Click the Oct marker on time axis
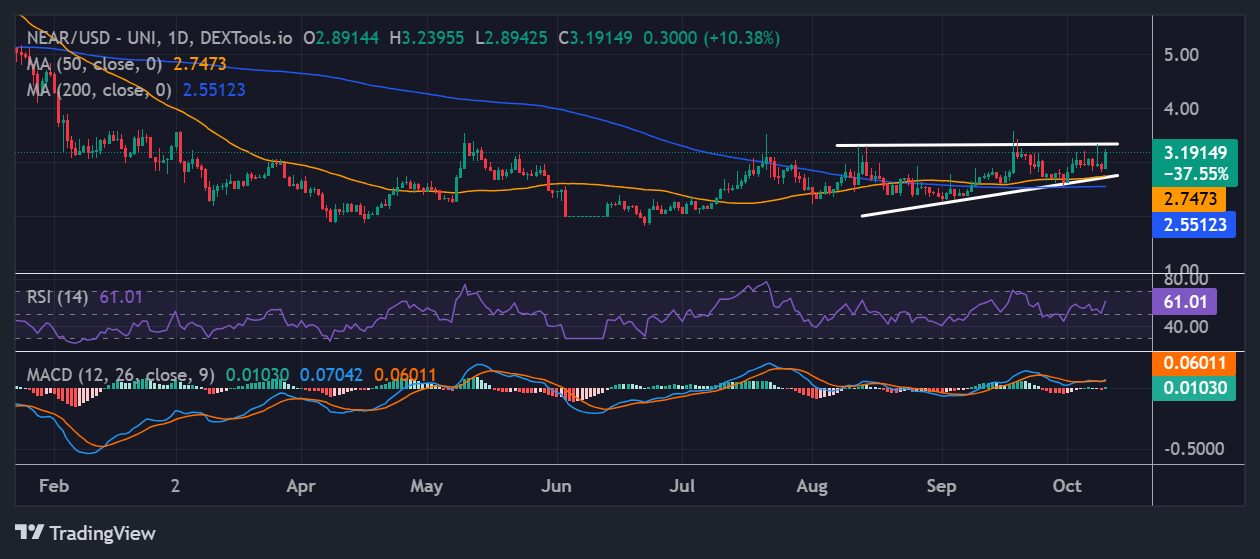Image resolution: width=1260 pixels, height=559 pixels. click(x=1068, y=486)
